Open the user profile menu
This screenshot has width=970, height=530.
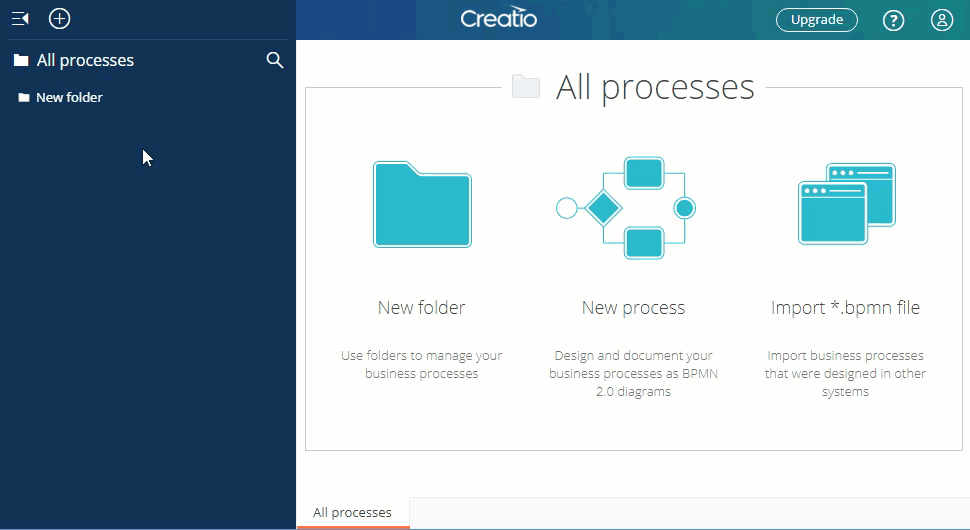942,20
